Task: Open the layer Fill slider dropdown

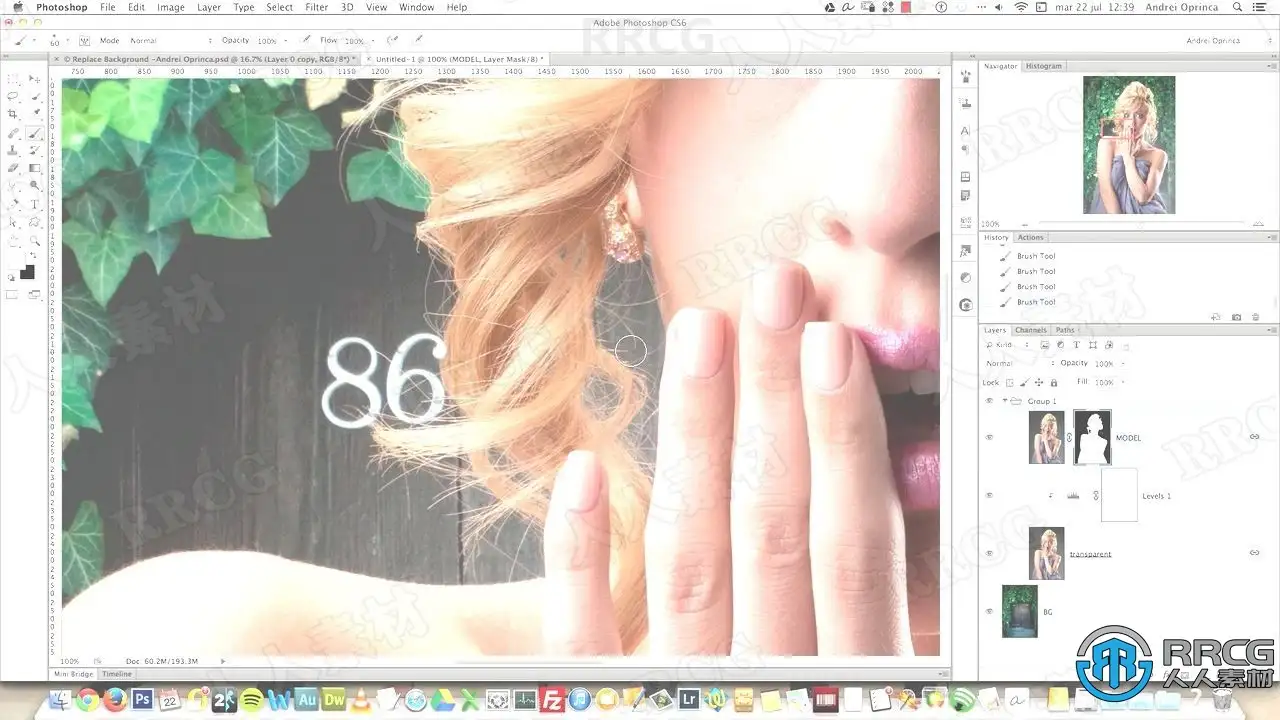Action: click(1123, 382)
